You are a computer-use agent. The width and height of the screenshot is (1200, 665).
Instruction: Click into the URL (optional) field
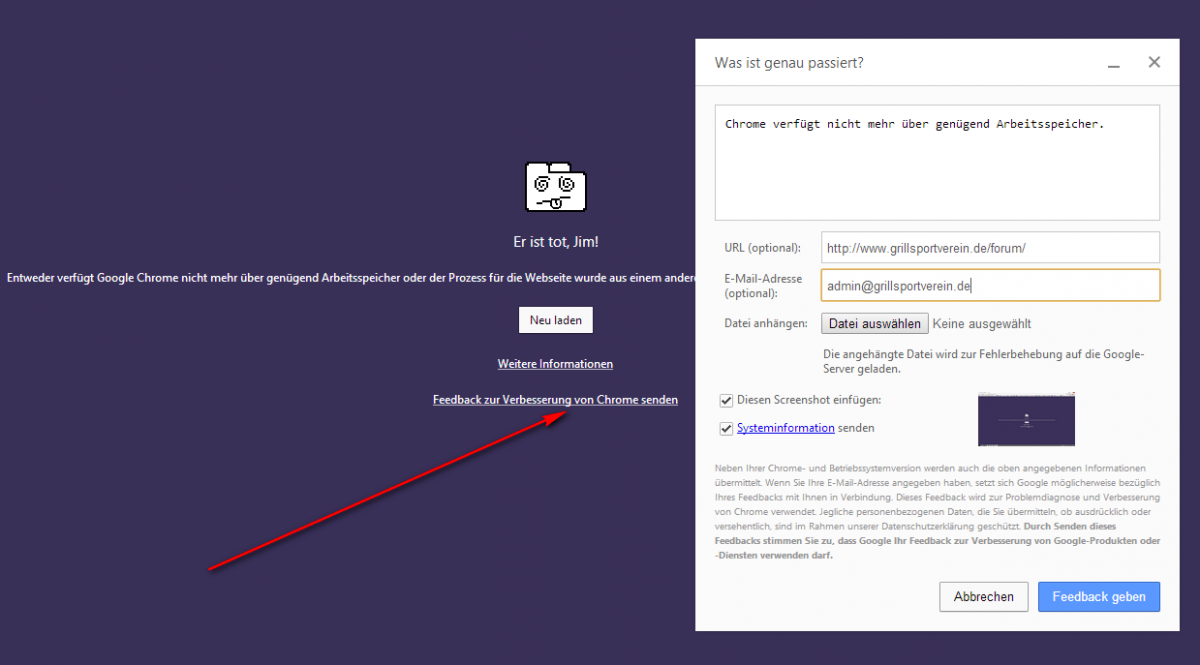pyautogui.click(x=990, y=247)
